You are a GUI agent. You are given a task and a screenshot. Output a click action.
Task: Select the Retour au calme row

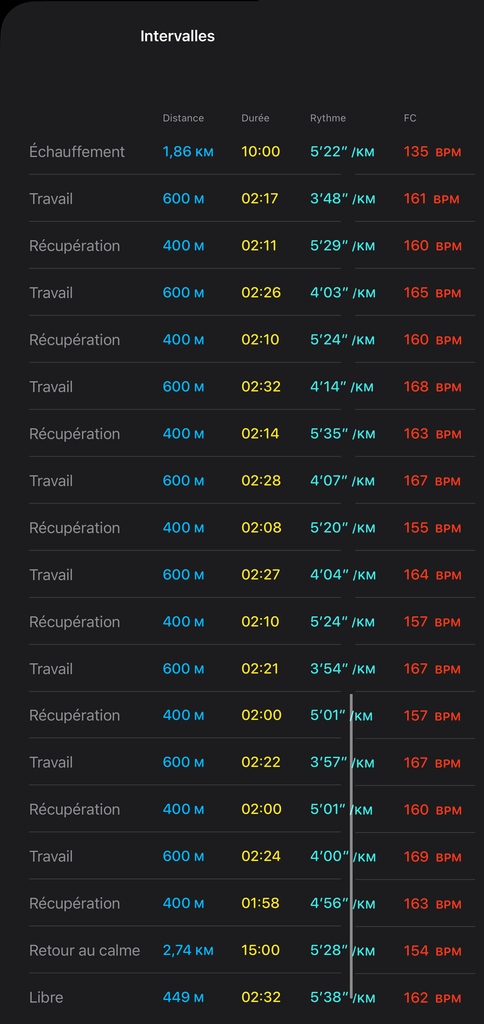click(x=252, y=950)
